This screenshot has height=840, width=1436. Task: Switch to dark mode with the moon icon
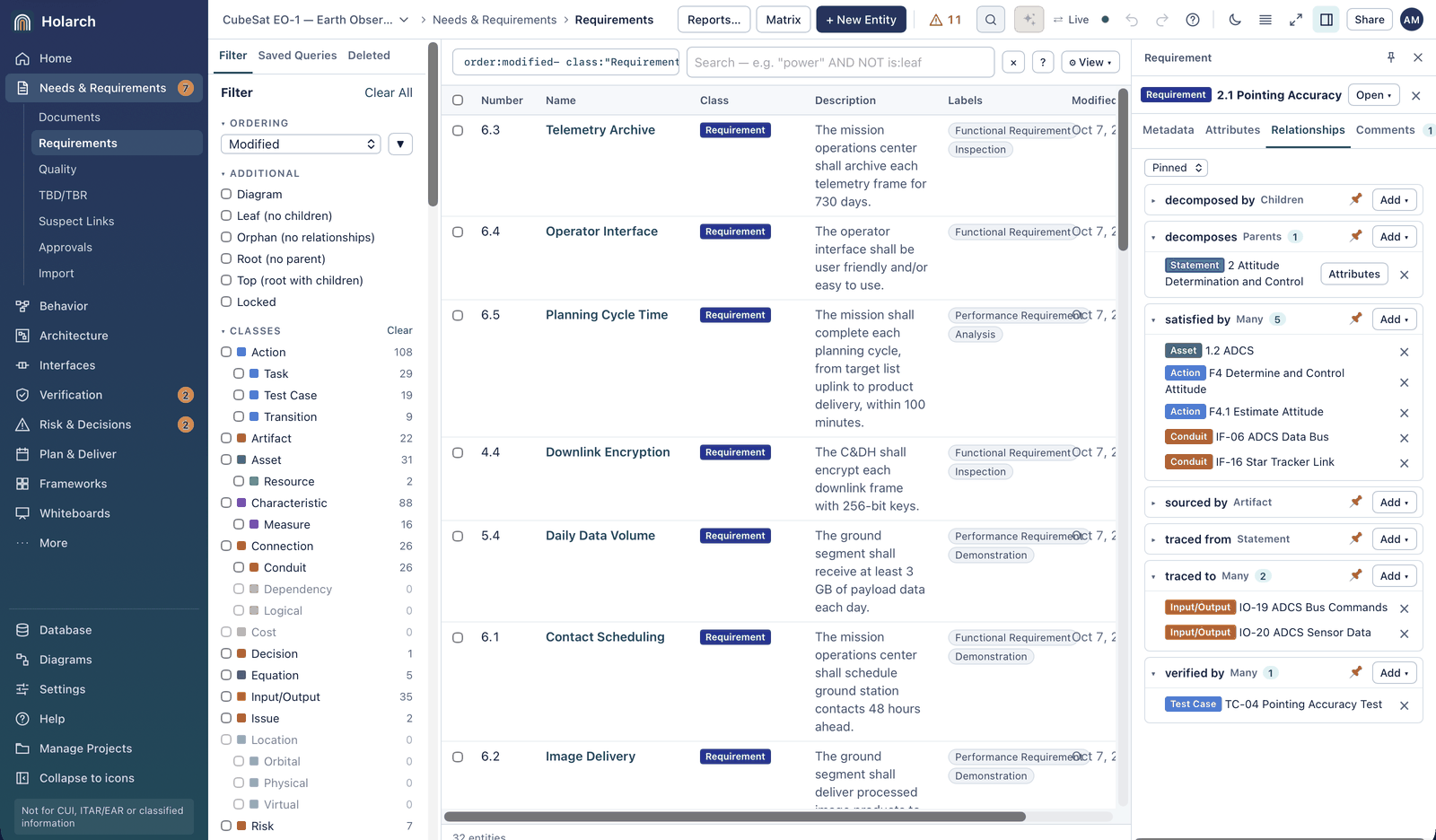tap(1235, 20)
